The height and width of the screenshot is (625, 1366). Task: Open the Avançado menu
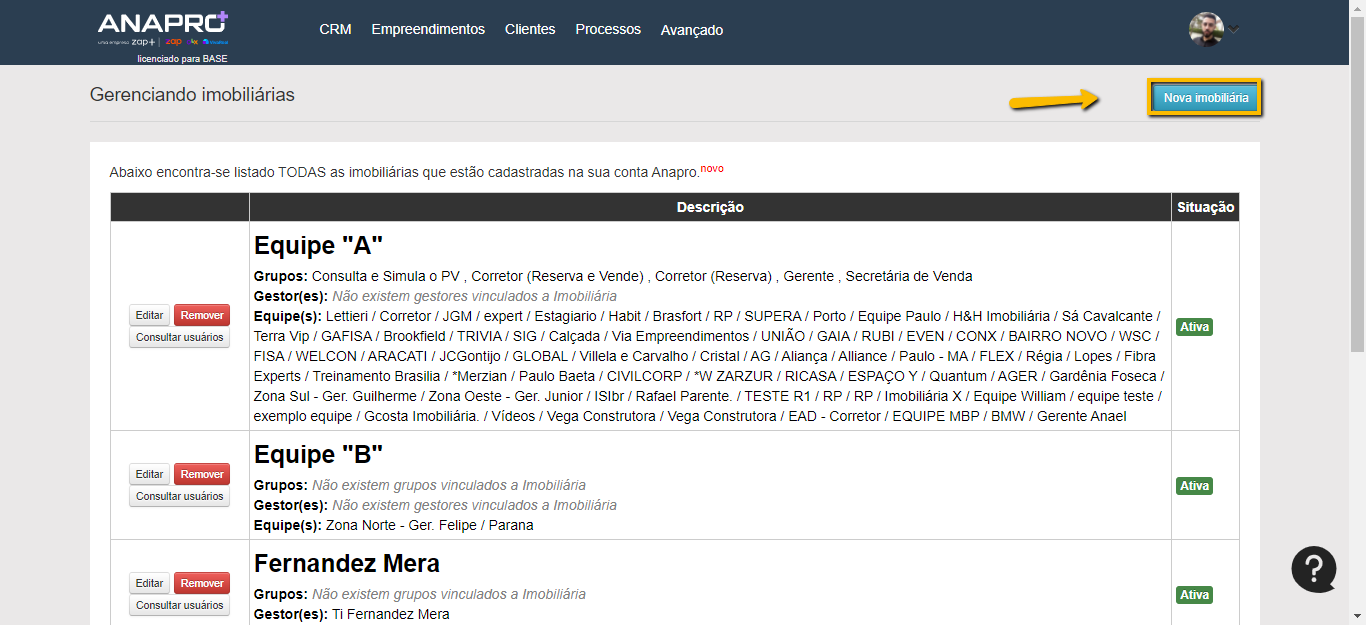click(692, 30)
